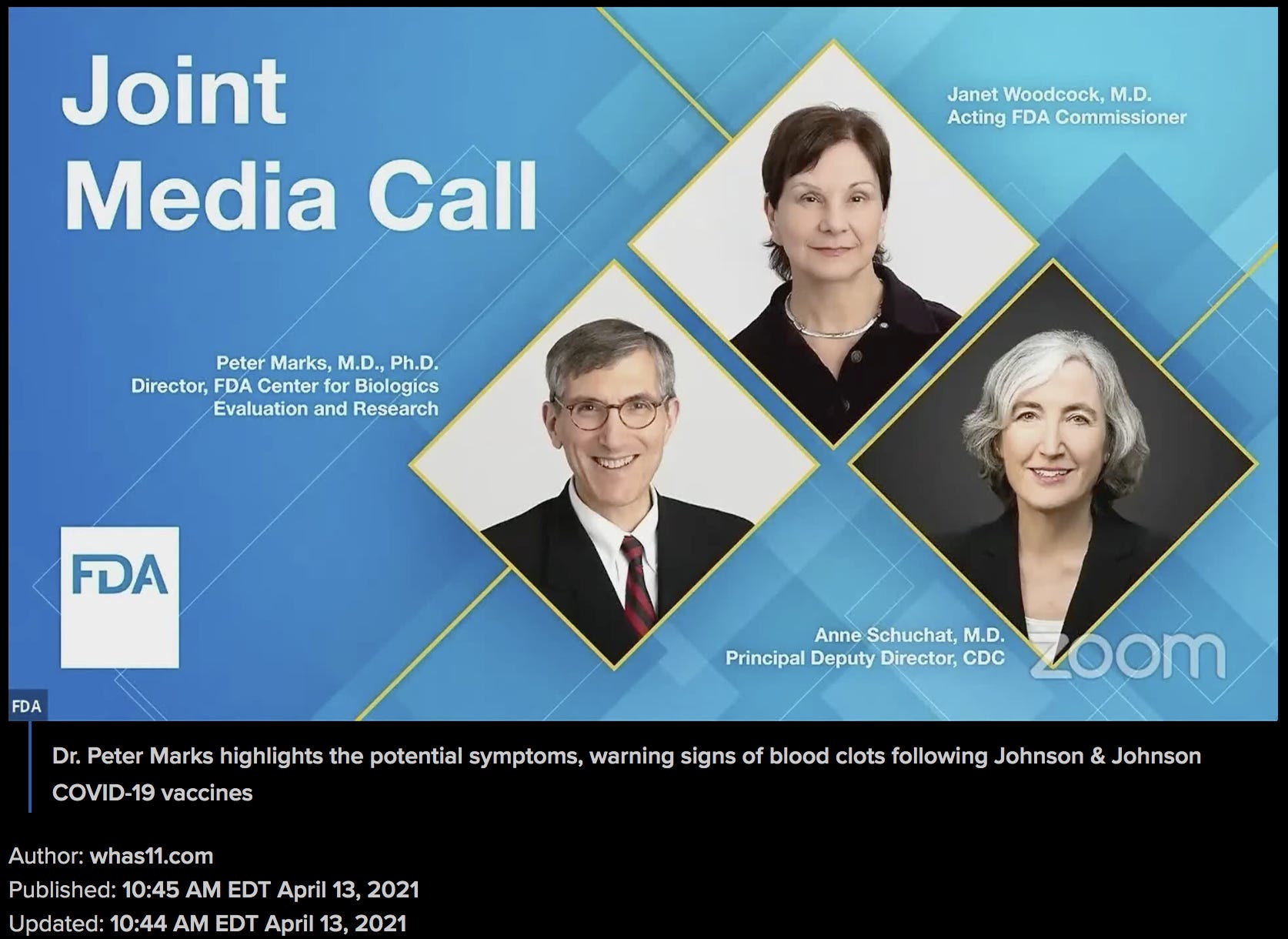Click the FDA logo in the video
1288x939 pixels.
coord(119,597)
